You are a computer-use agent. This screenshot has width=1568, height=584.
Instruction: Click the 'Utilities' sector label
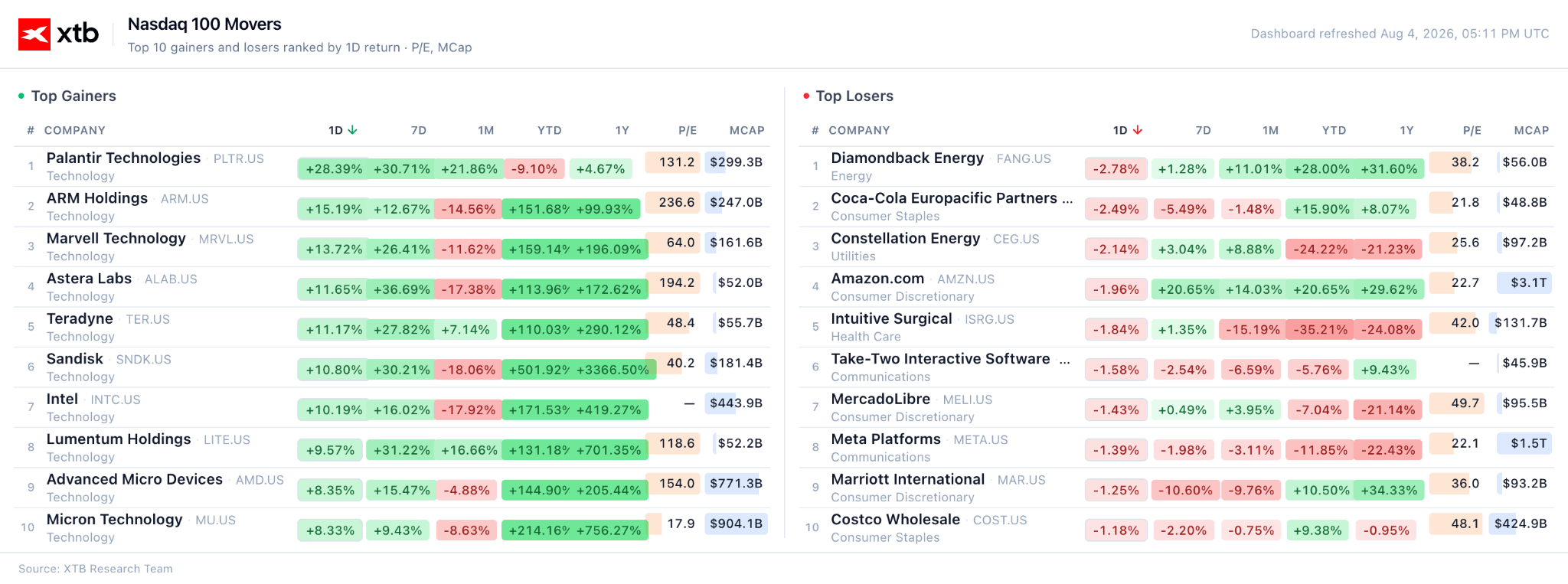(x=854, y=256)
